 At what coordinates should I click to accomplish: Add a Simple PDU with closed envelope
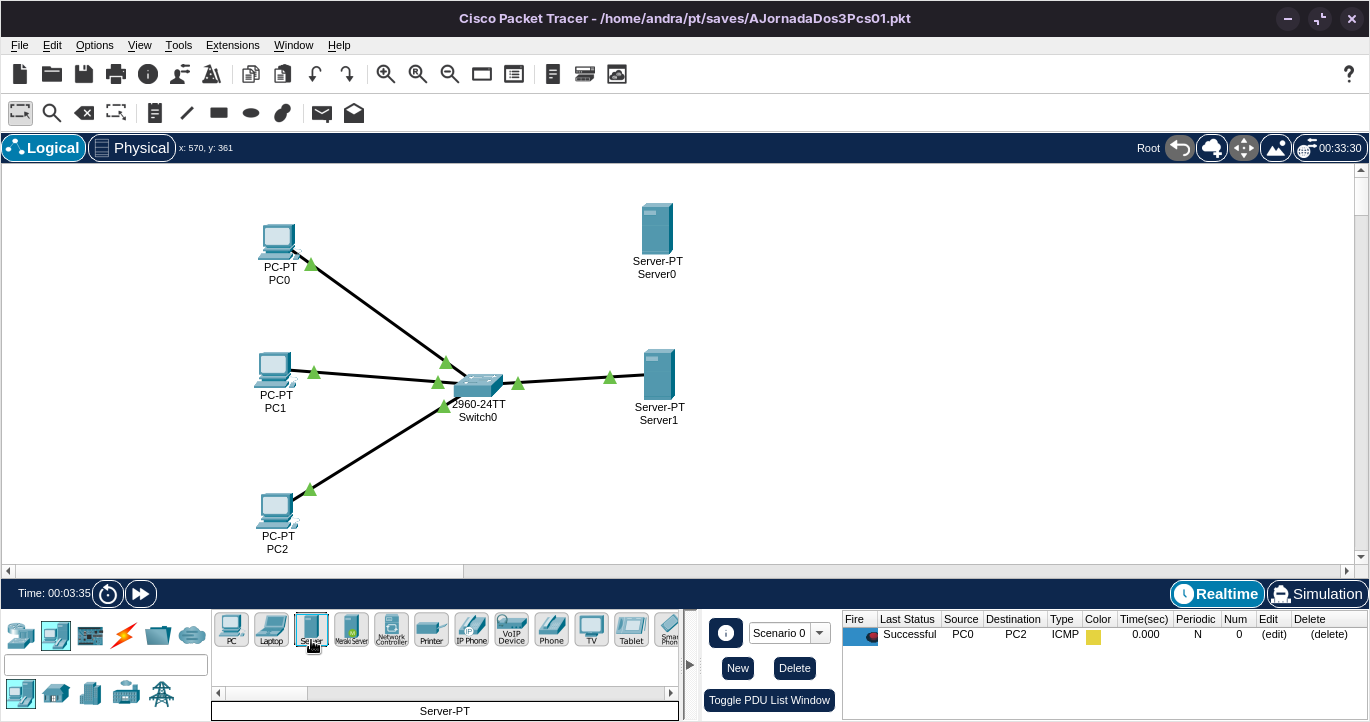click(x=322, y=113)
